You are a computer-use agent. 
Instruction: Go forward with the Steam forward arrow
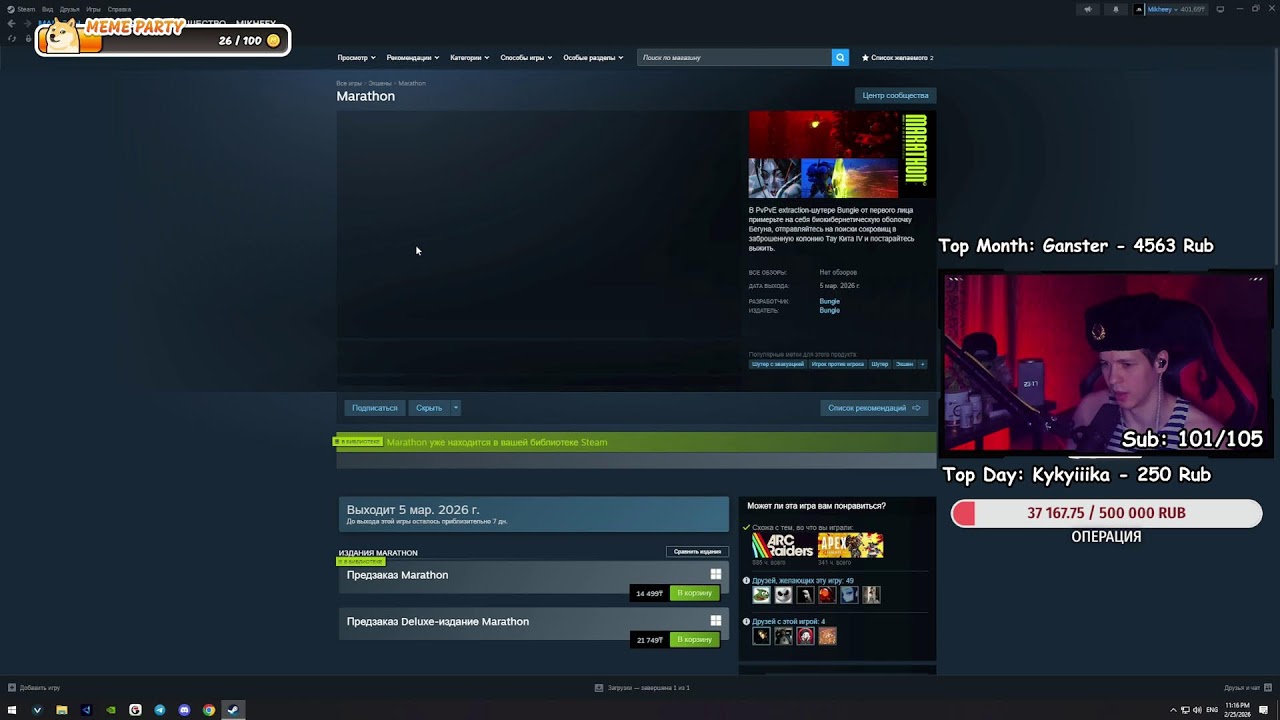click(27, 23)
